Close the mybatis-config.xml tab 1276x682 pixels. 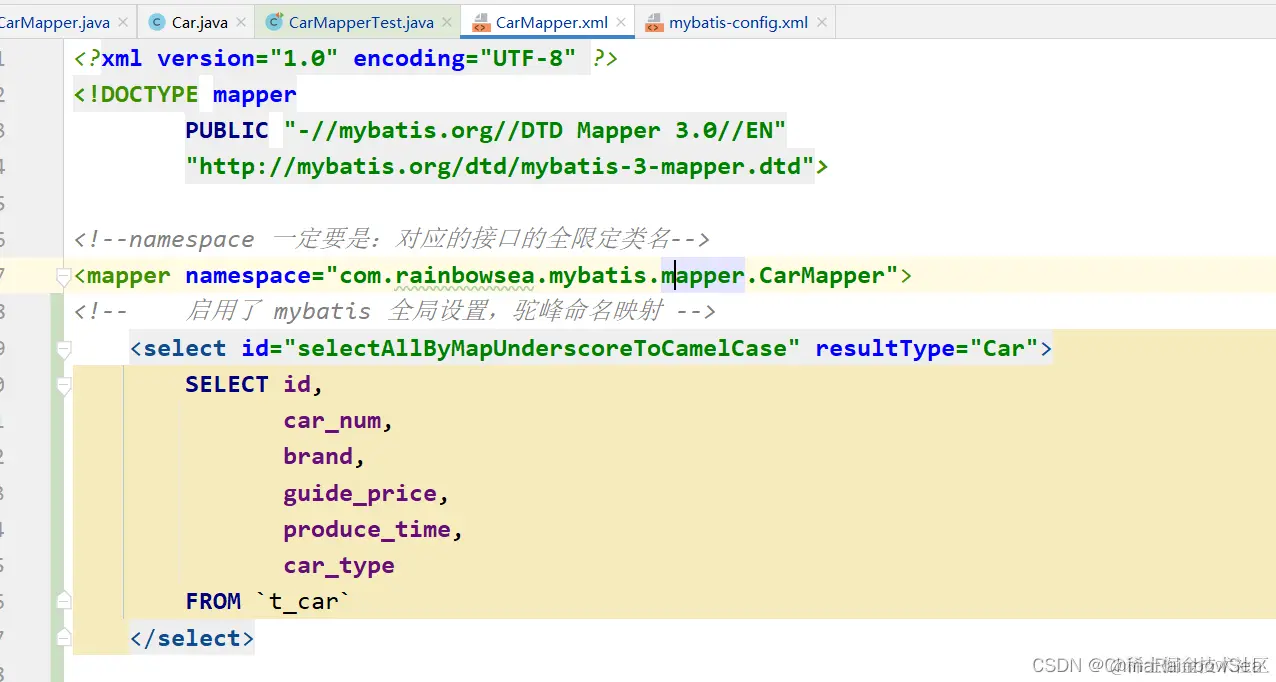(821, 22)
